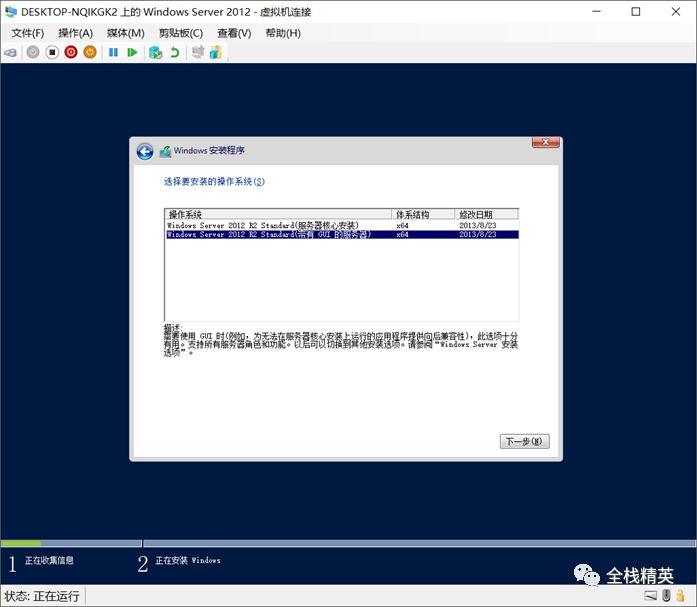The width and height of the screenshot is (697, 607).
Task: Click the x64 cell in the GUI server row
Action: coord(402,234)
